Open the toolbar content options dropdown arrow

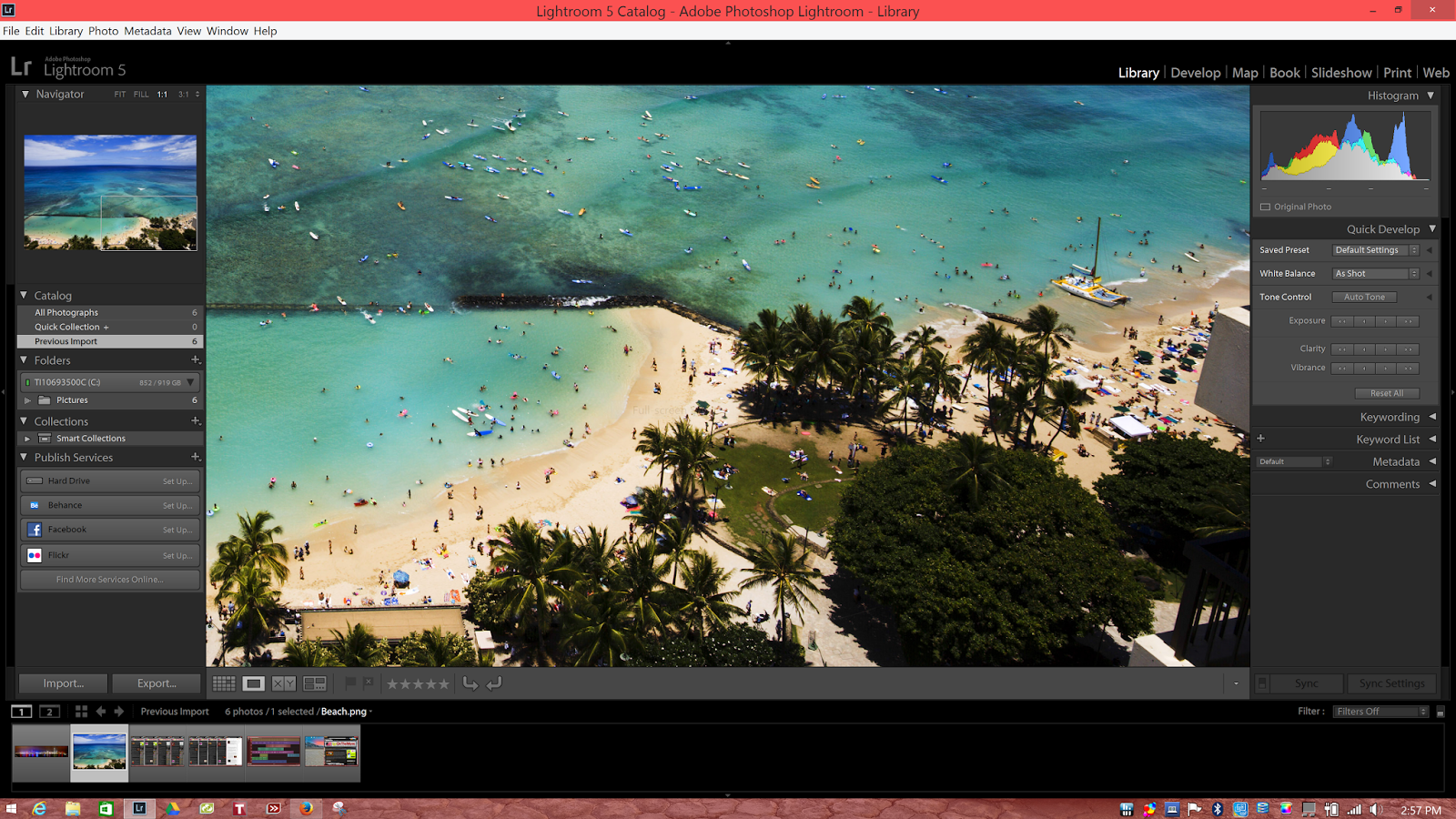point(1236,683)
